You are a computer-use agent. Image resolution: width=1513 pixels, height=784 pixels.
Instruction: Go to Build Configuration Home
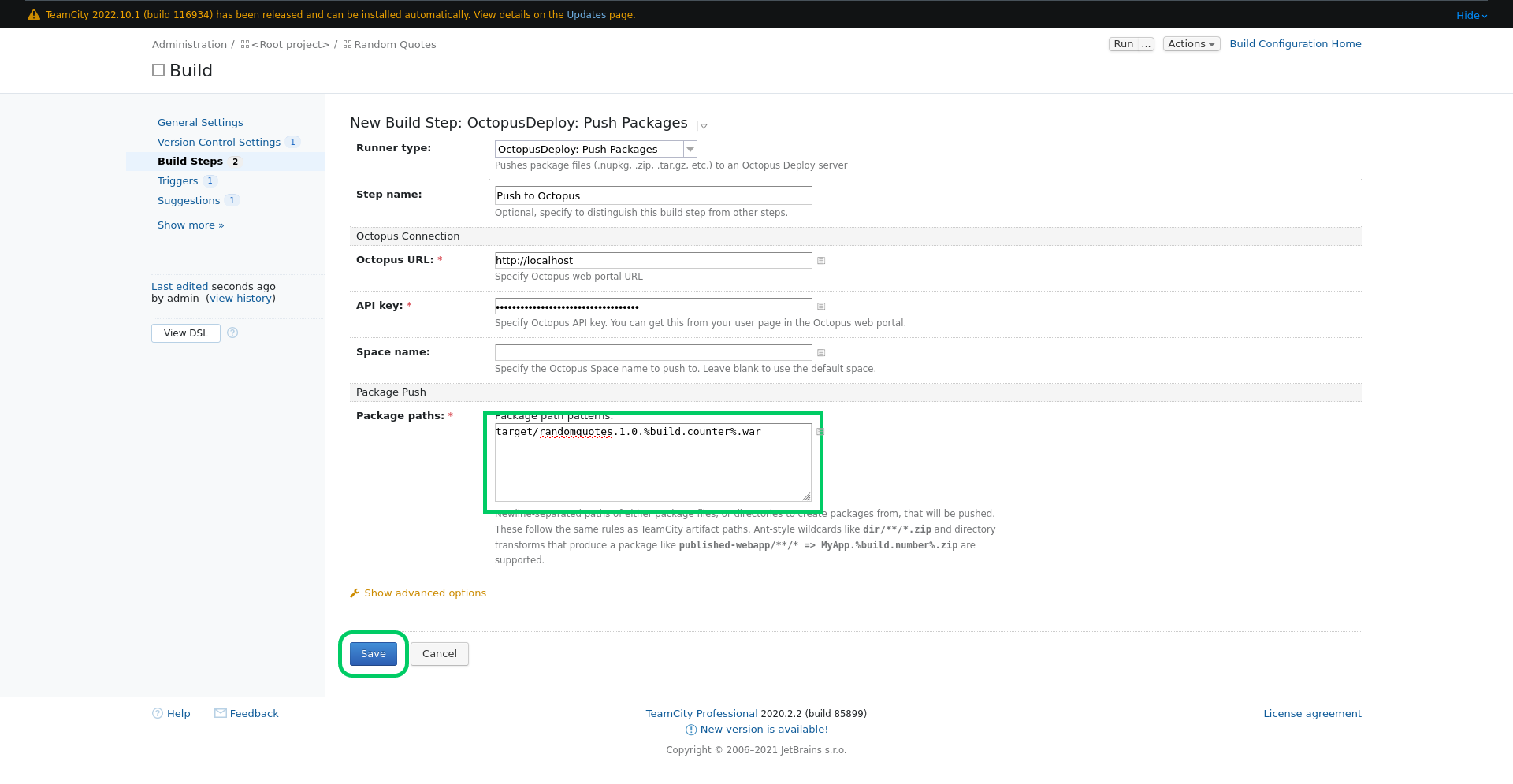click(x=1296, y=43)
